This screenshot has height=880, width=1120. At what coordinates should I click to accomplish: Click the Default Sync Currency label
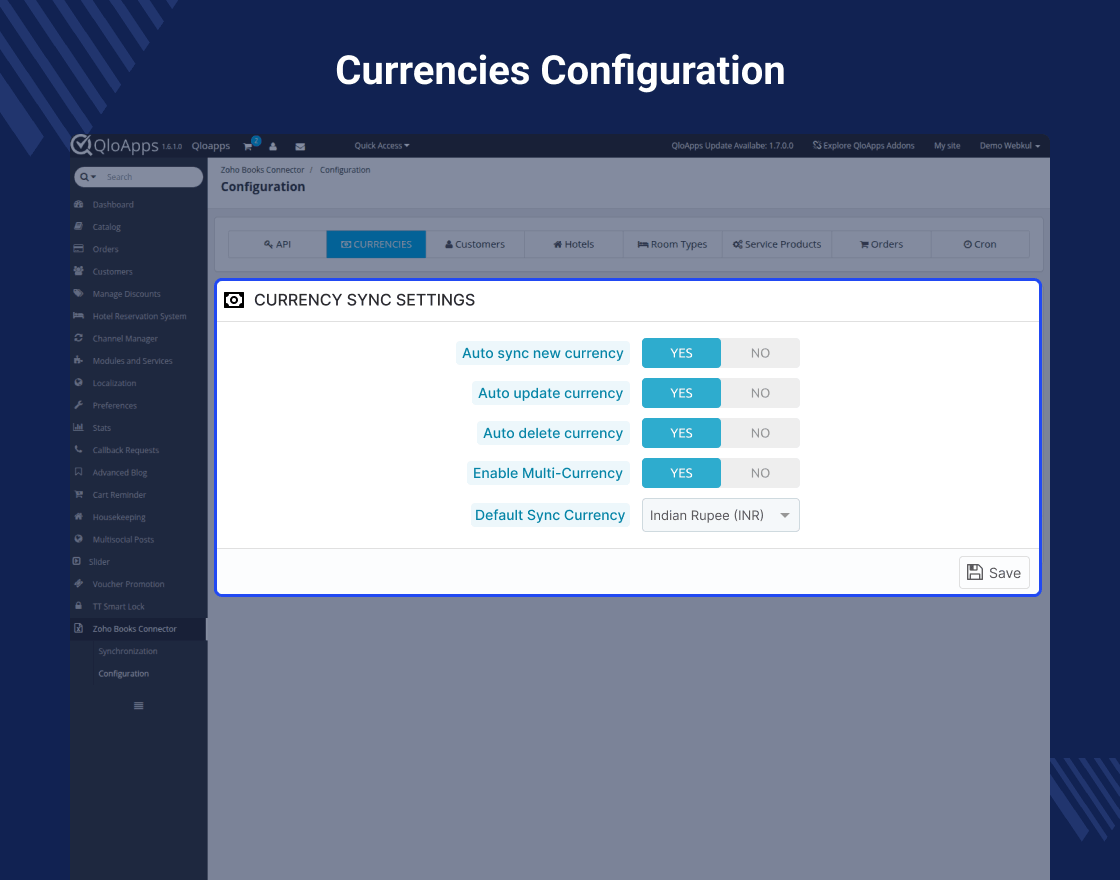550,515
